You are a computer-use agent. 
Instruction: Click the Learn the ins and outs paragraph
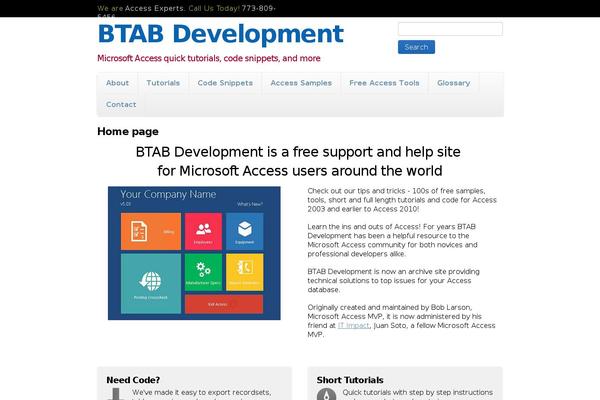(392, 240)
